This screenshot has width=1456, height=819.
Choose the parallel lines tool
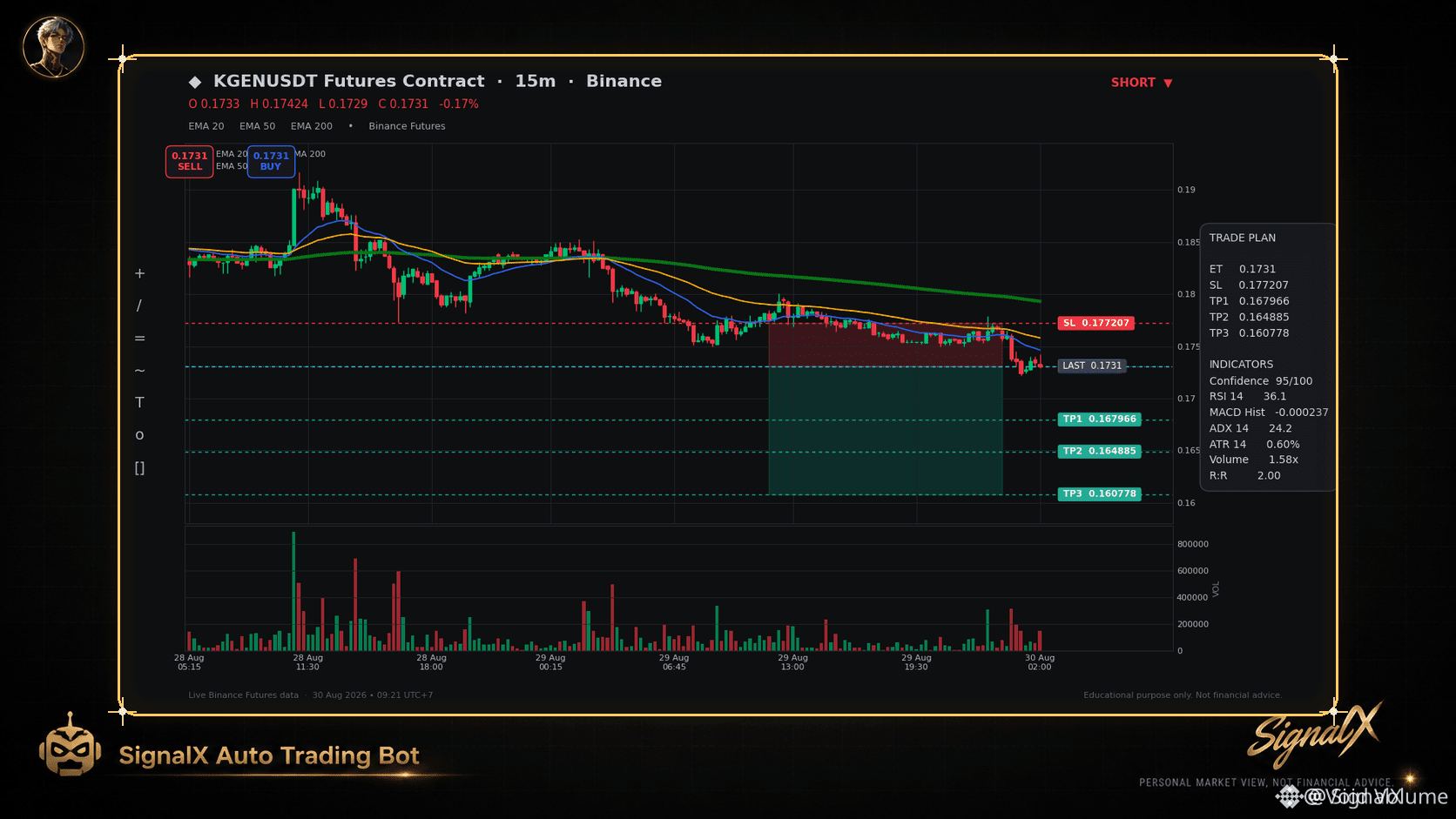click(x=139, y=339)
